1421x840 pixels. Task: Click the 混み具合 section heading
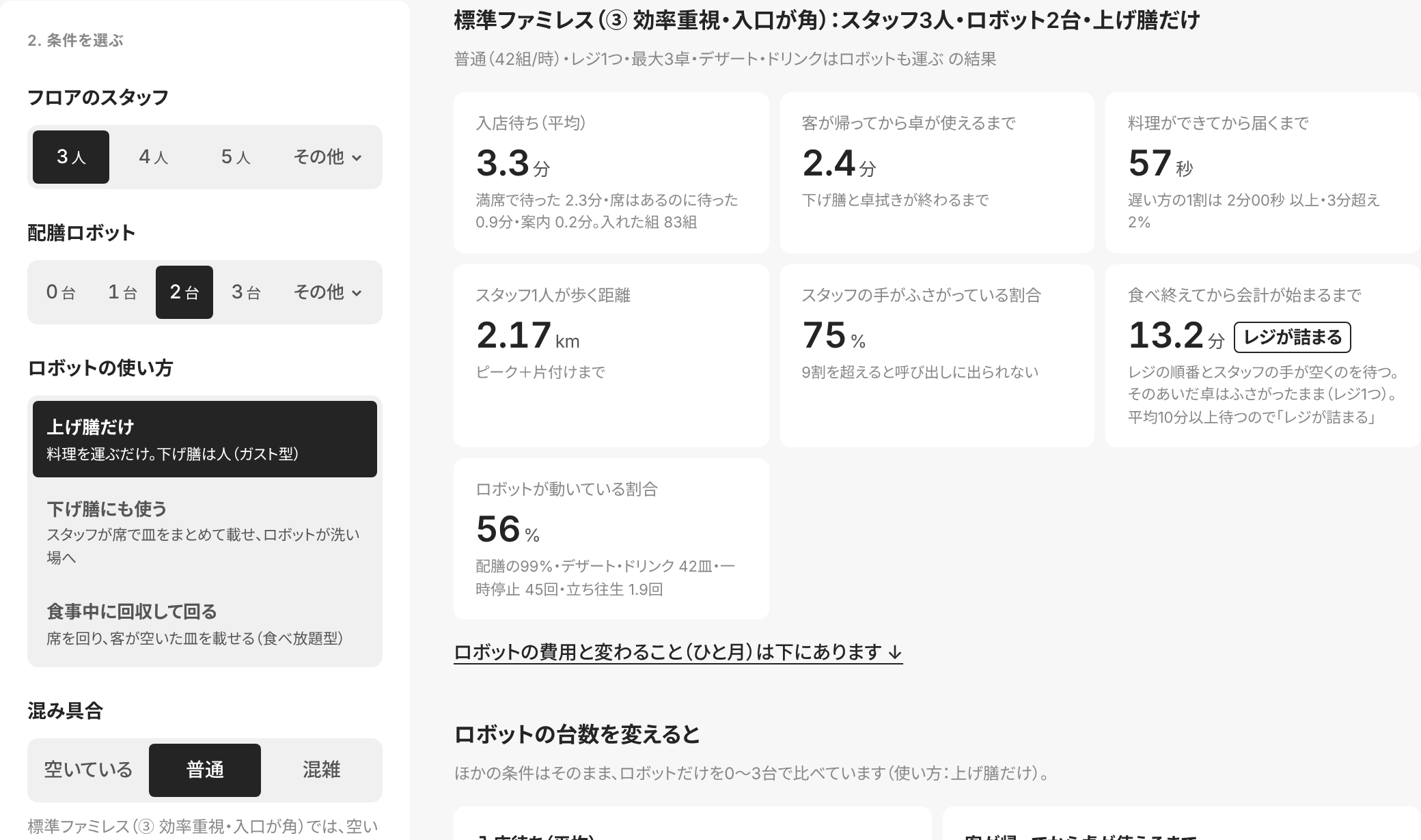tap(65, 711)
